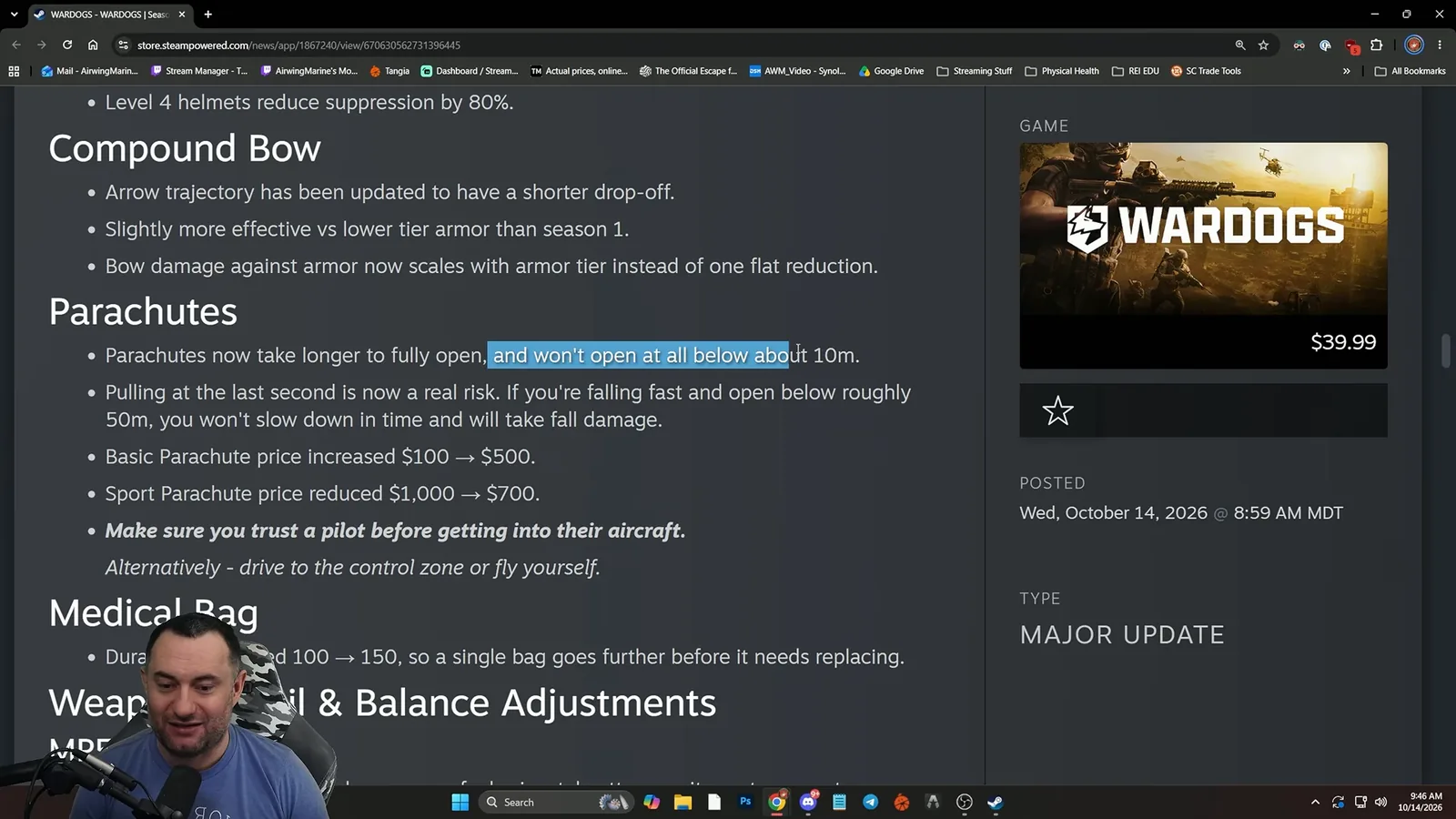Open the Physical Health bookmark folder
The image size is (1456, 819).
click(x=1062, y=71)
